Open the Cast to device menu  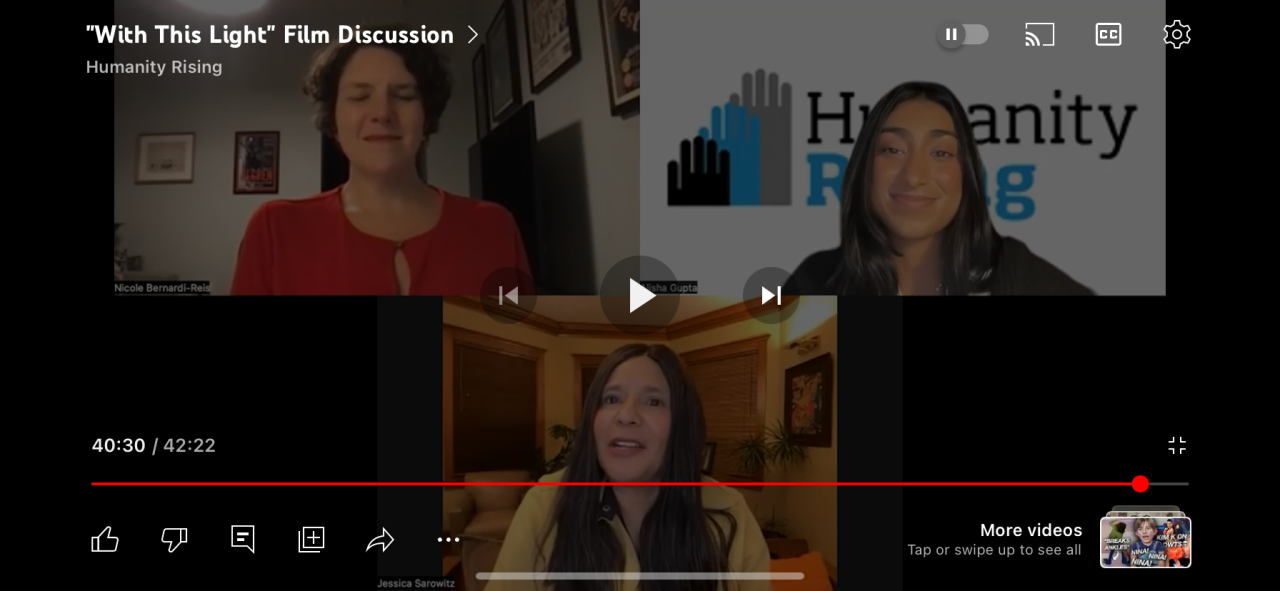click(x=1040, y=35)
